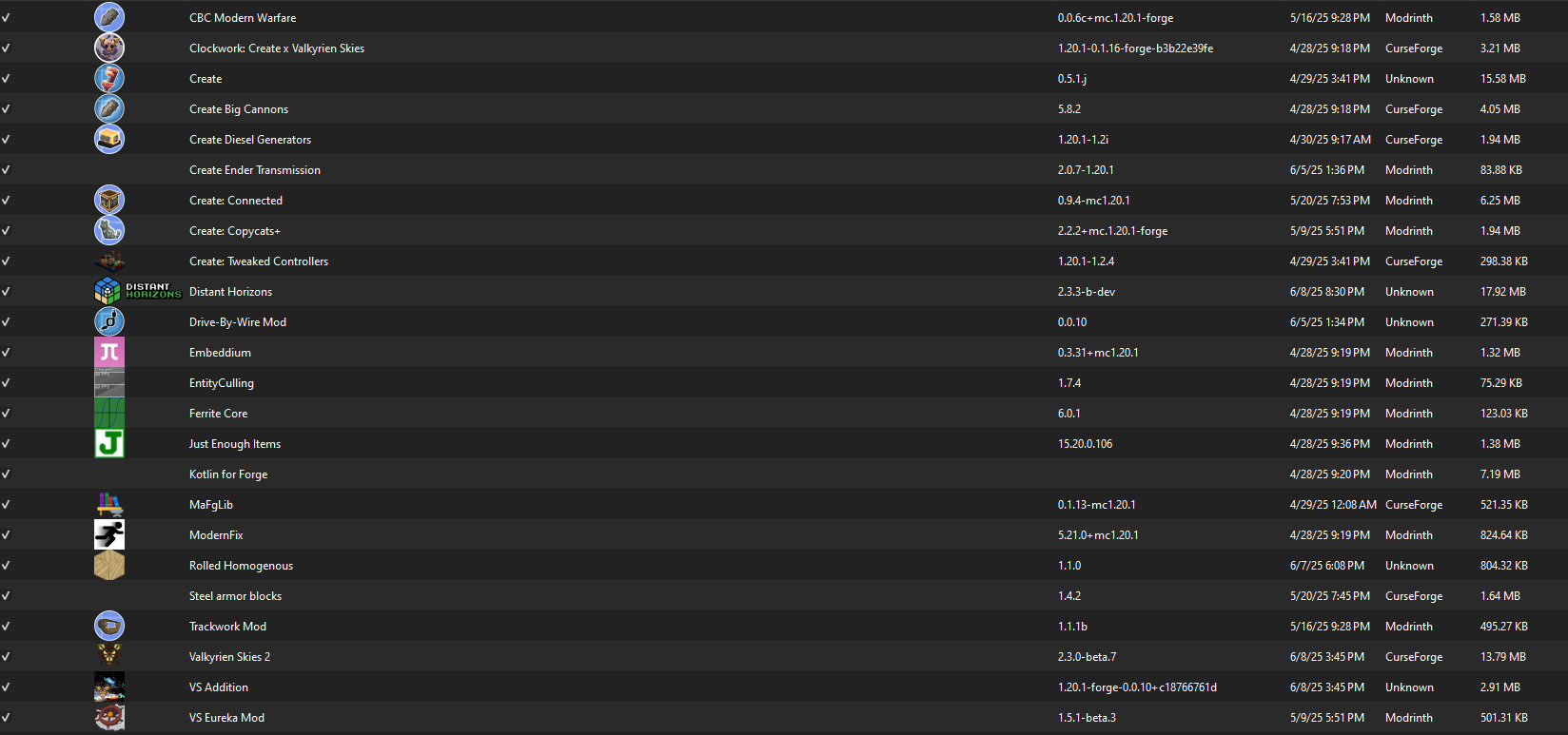Select the green J icon for Just Enough Items
1568x735 pixels.
(109, 443)
